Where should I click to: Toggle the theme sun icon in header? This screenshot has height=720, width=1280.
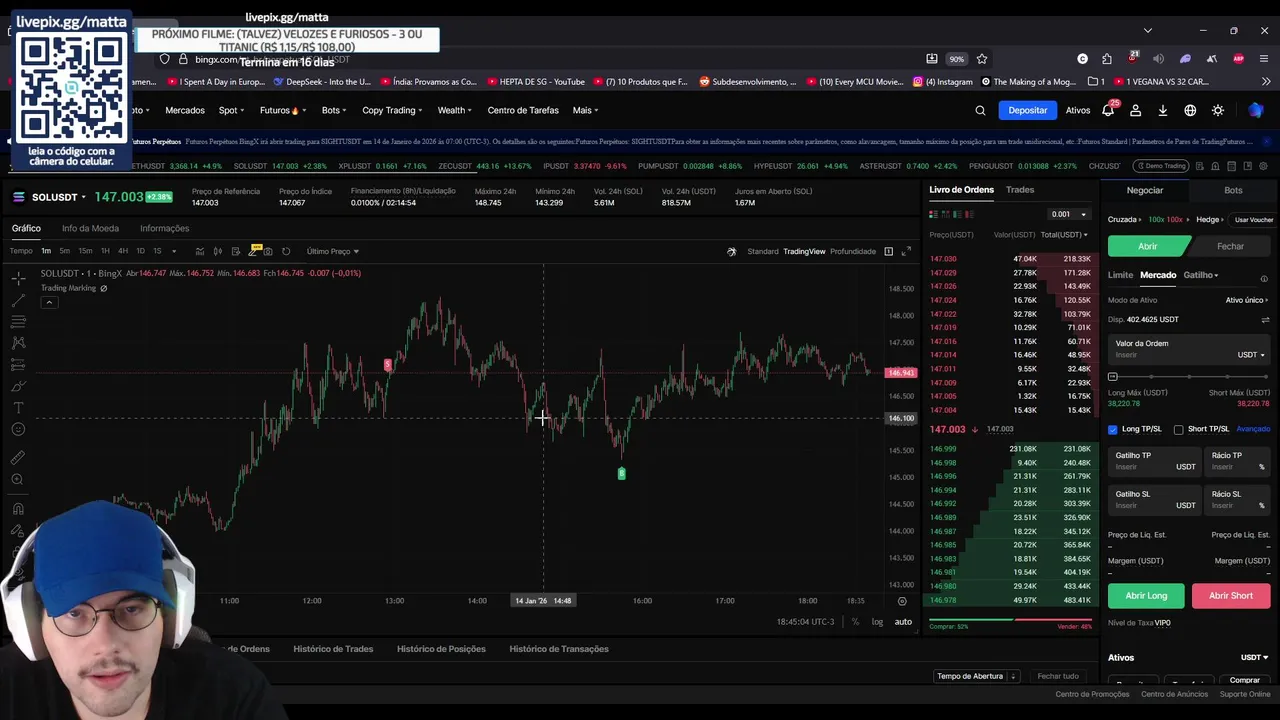coord(1218,110)
